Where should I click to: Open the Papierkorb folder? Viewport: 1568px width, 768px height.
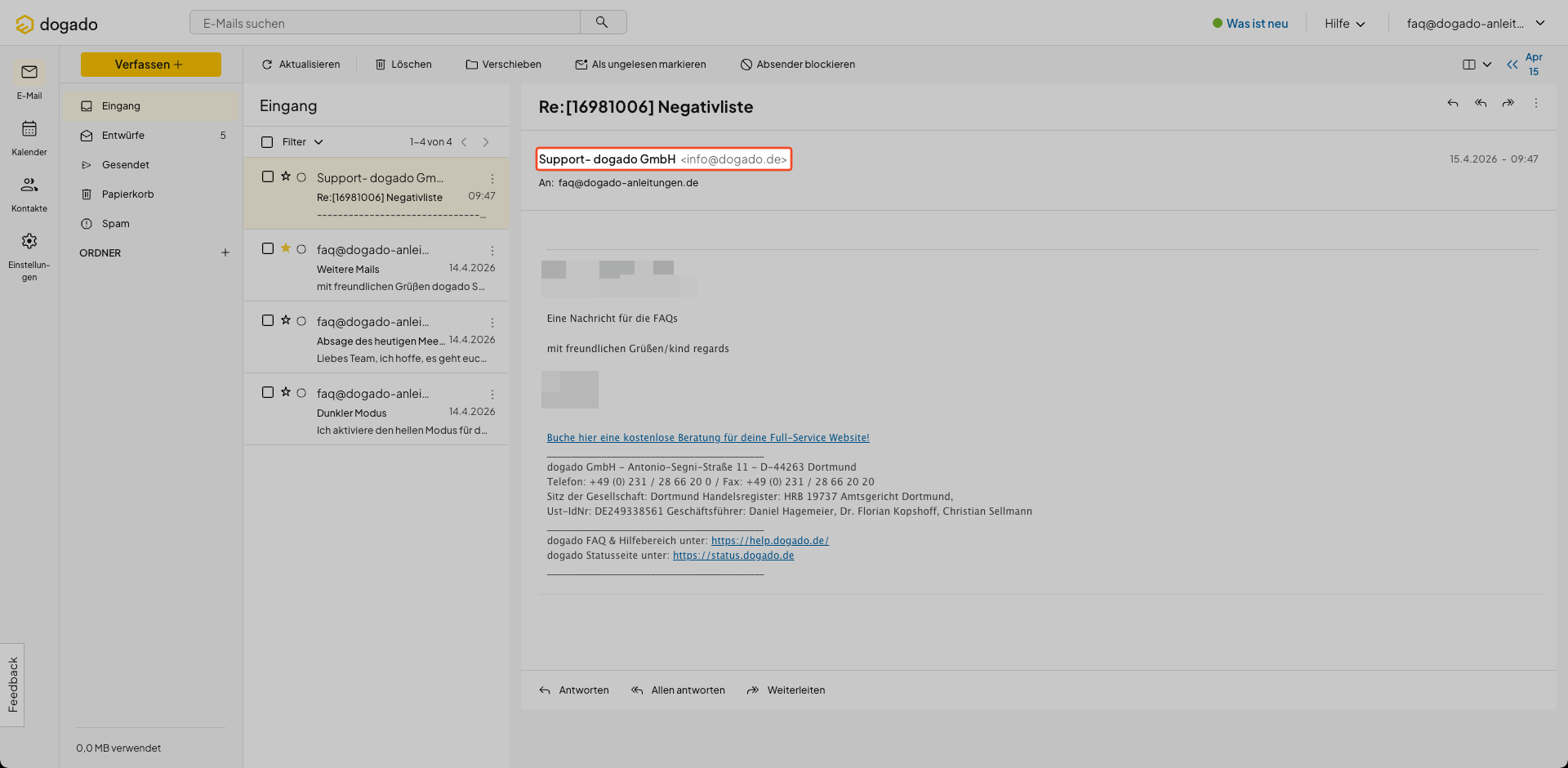point(151,194)
